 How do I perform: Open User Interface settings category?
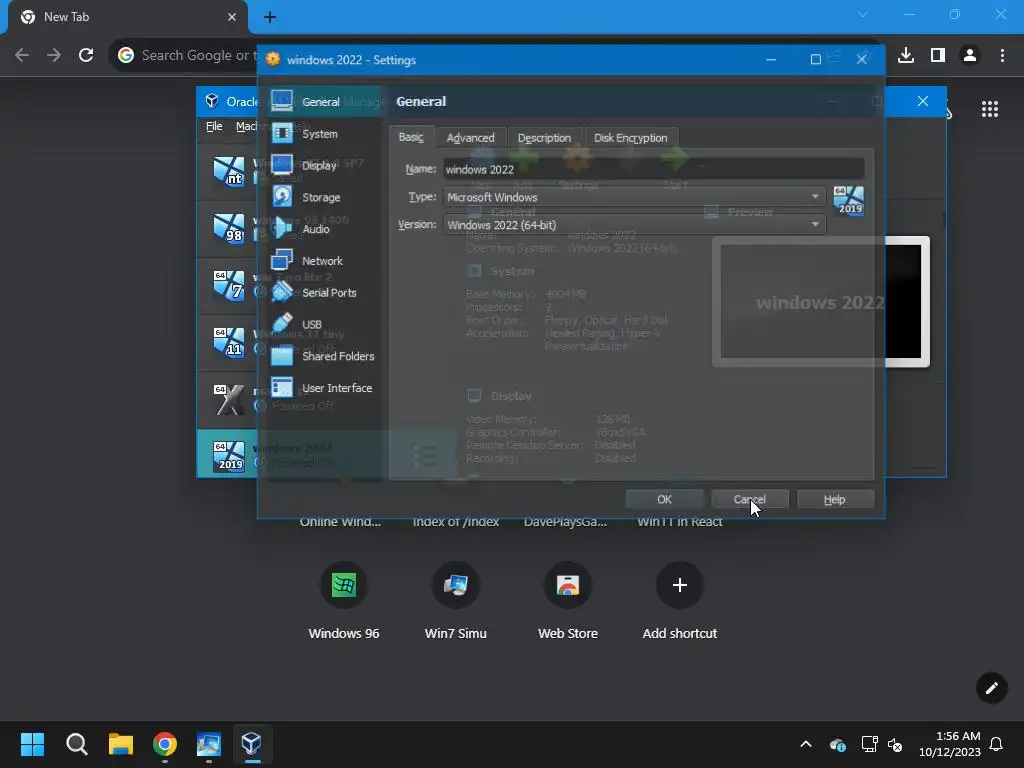click(x=336, y=388)
